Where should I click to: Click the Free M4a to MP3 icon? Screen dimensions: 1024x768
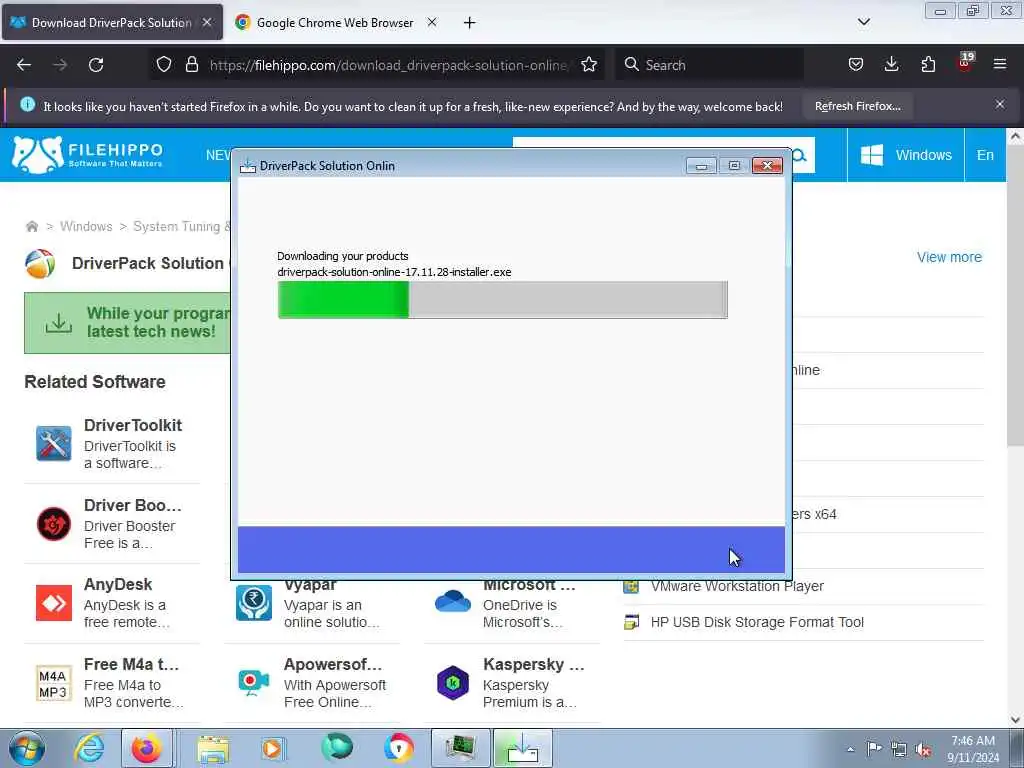[x=54, y=684]
